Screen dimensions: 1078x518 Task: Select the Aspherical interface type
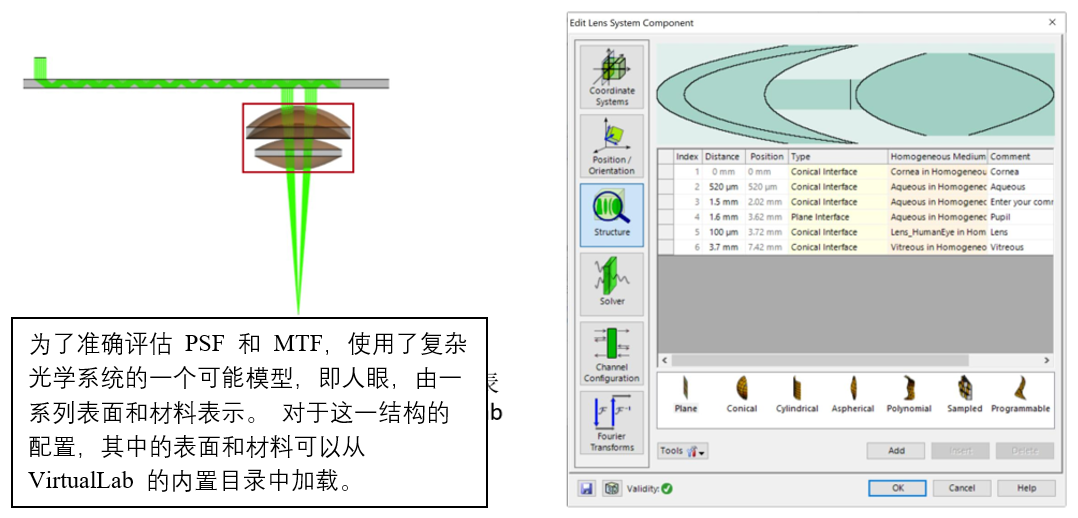[x=852, y=395]
